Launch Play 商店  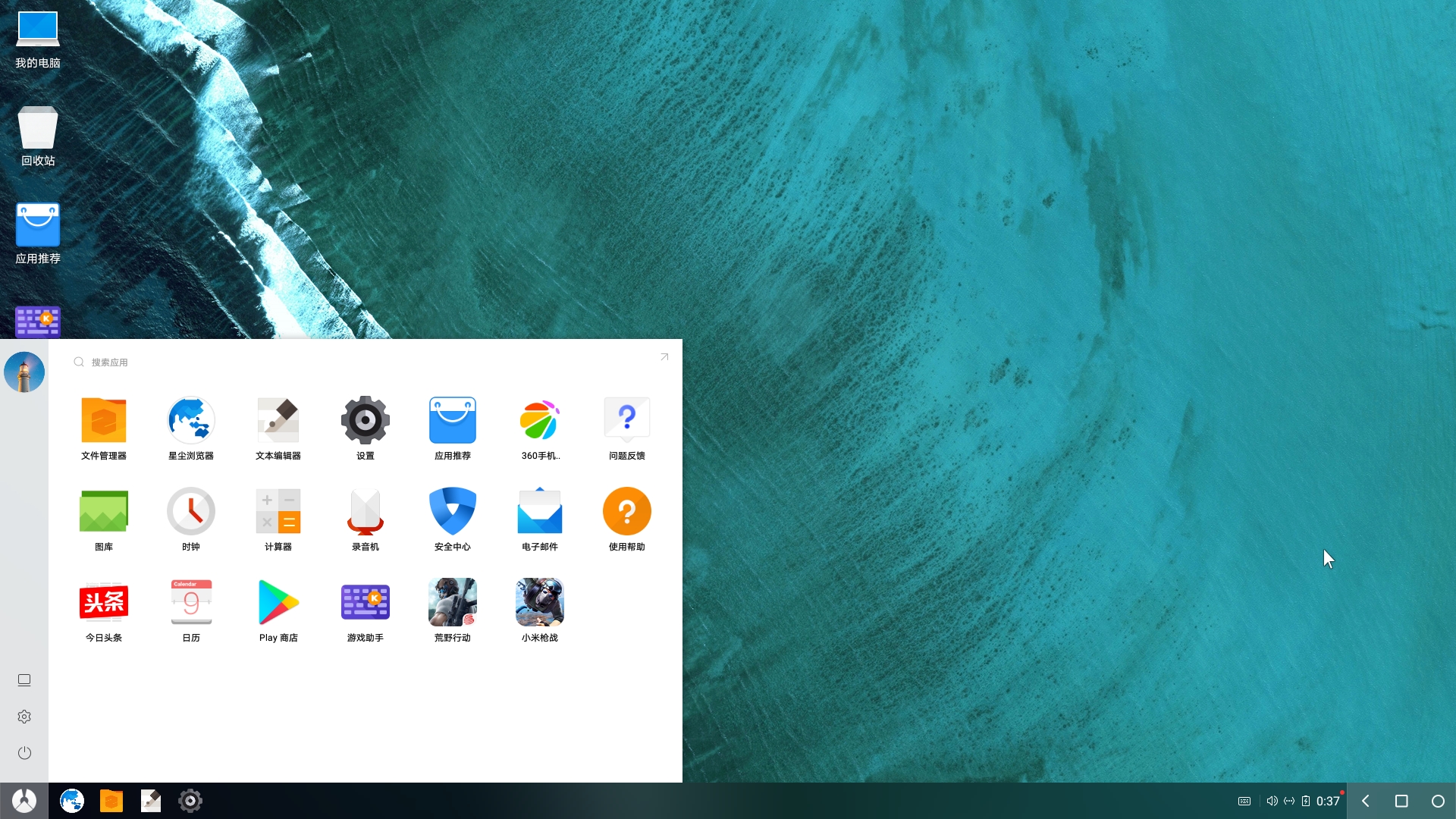click(278, 610)
